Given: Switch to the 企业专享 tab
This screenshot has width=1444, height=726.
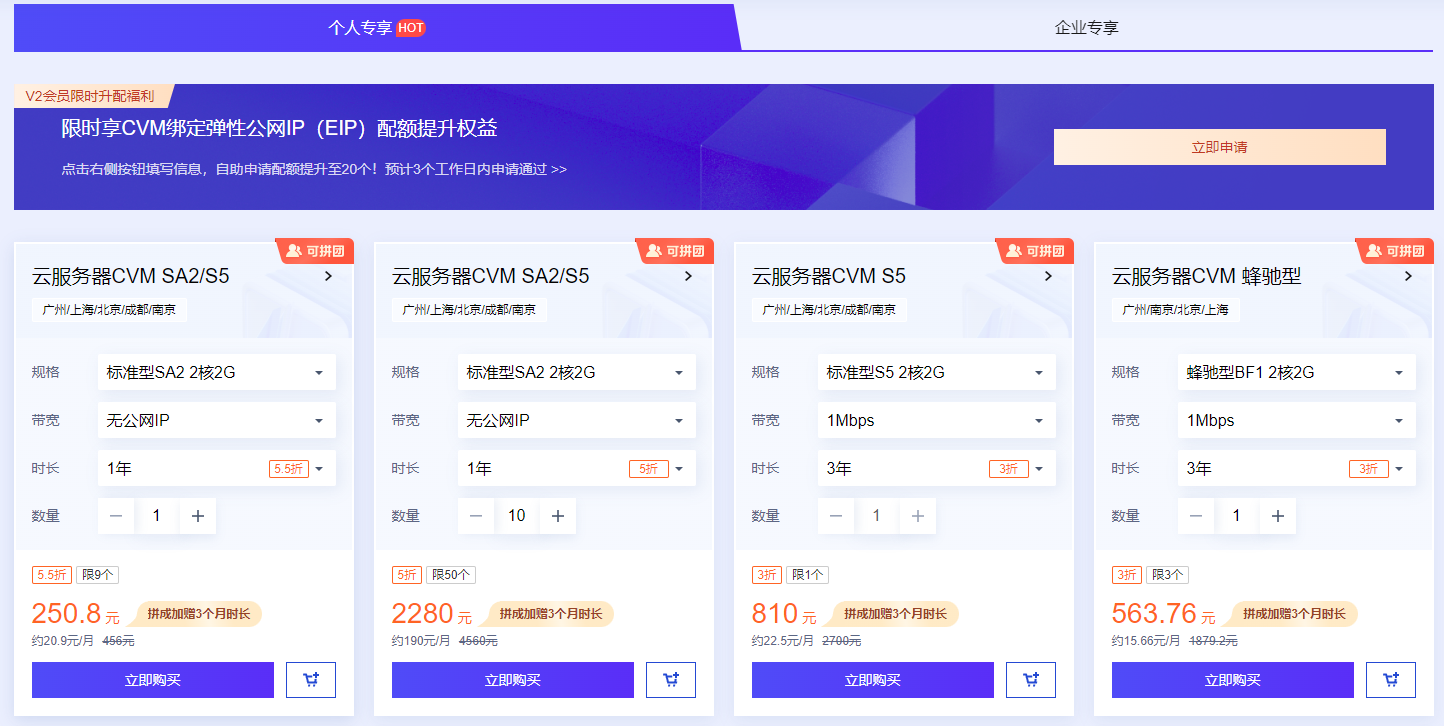Looking at the screenshot, I should pyautogui.click(x=1087, y=28).
